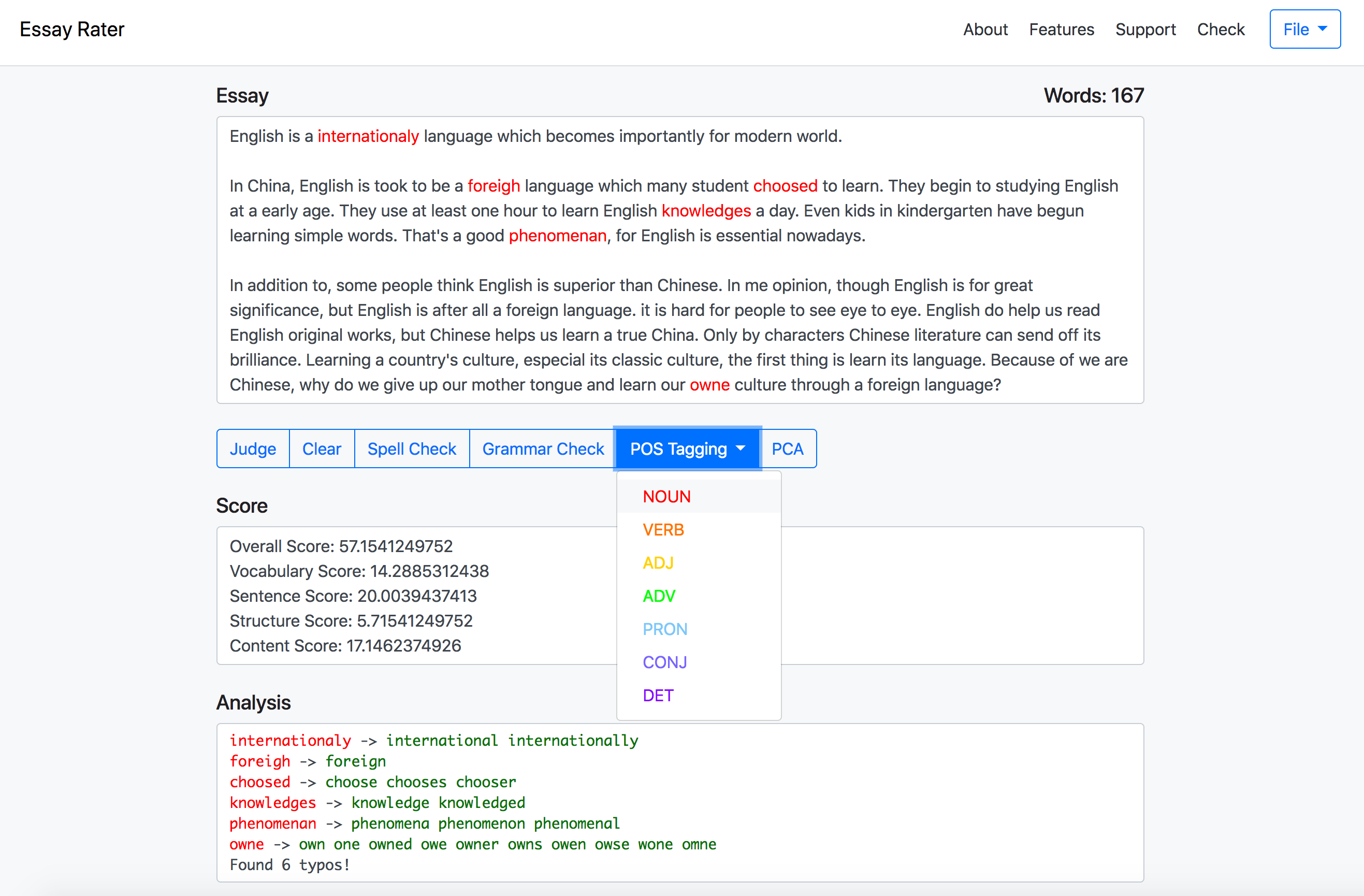The image size is (1364, 896).
Task: Click the Check nav link
Action: point(1220,29)
